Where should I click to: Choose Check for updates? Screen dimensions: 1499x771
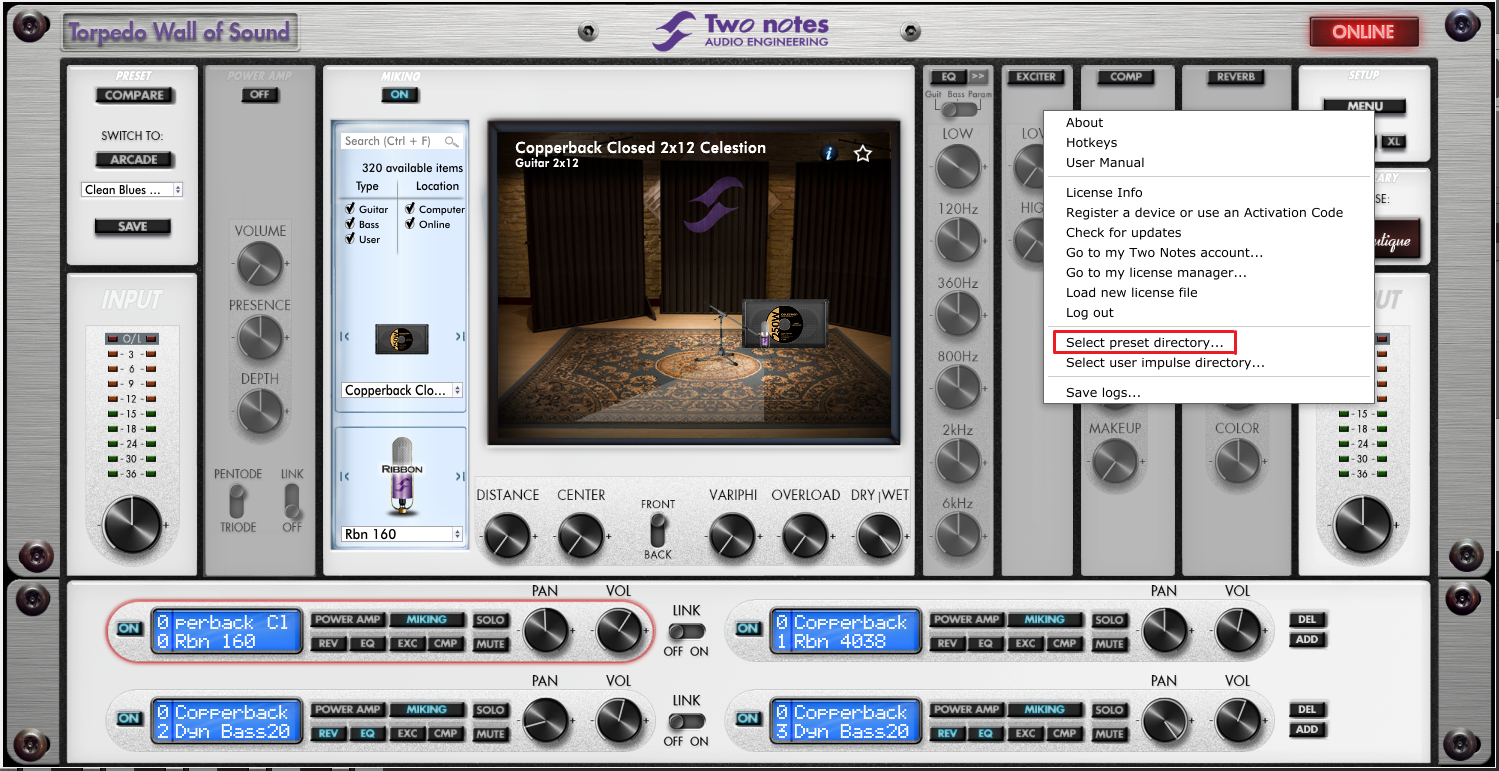click(1123, 233)
